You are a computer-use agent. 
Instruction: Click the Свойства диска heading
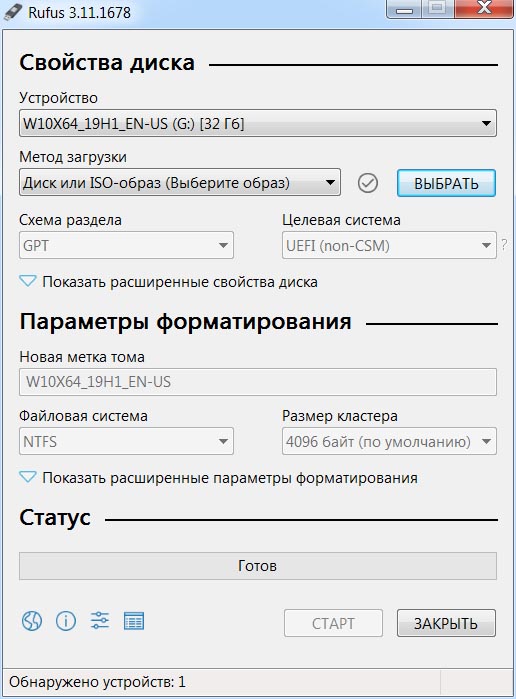(107, 62)
